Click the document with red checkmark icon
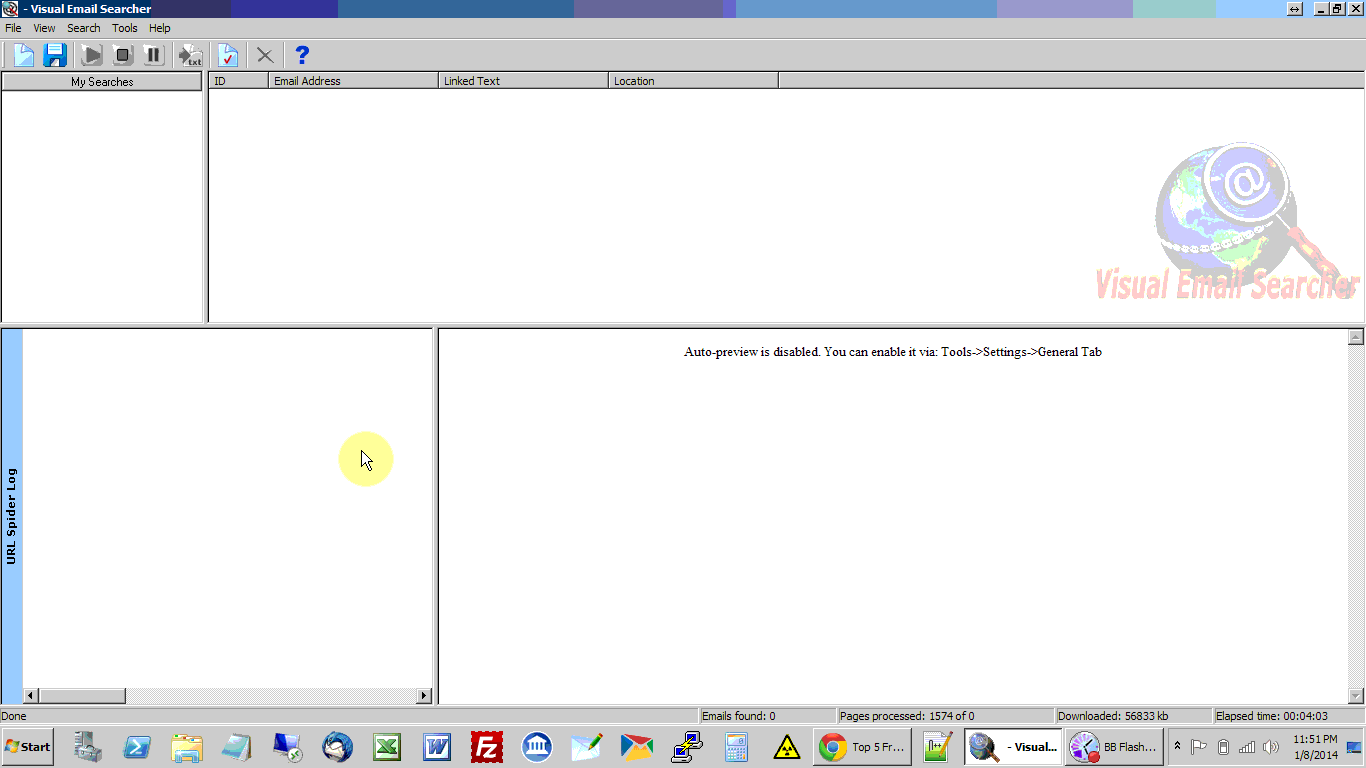This screenshot has height=768, width=1366. point(228,55)
